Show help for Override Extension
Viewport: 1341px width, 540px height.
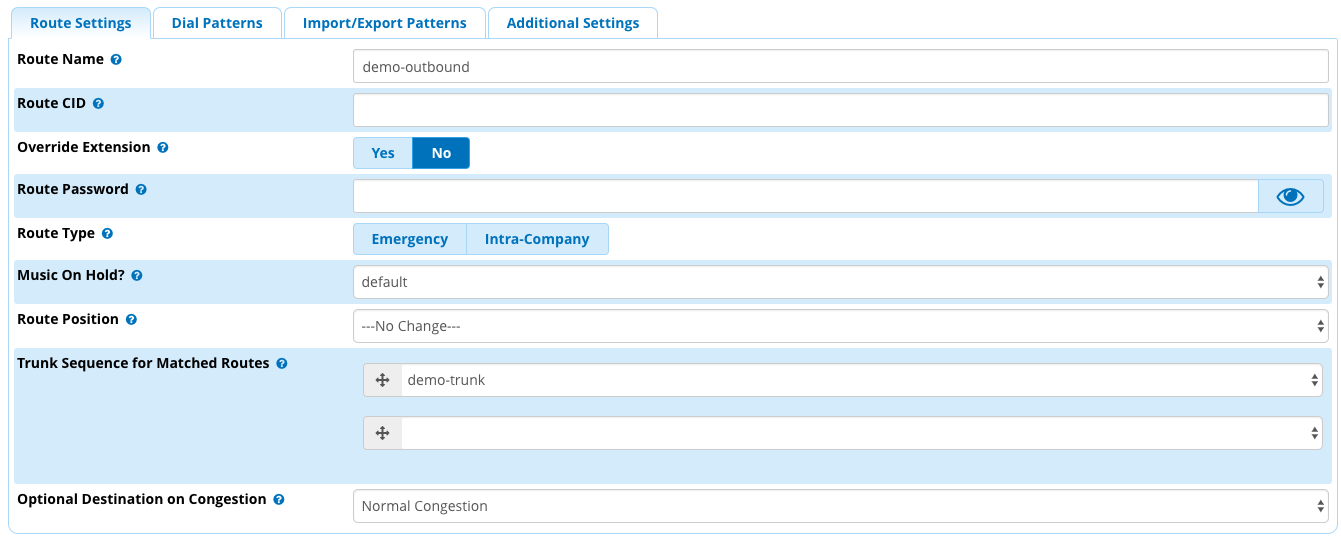[163, 148]
